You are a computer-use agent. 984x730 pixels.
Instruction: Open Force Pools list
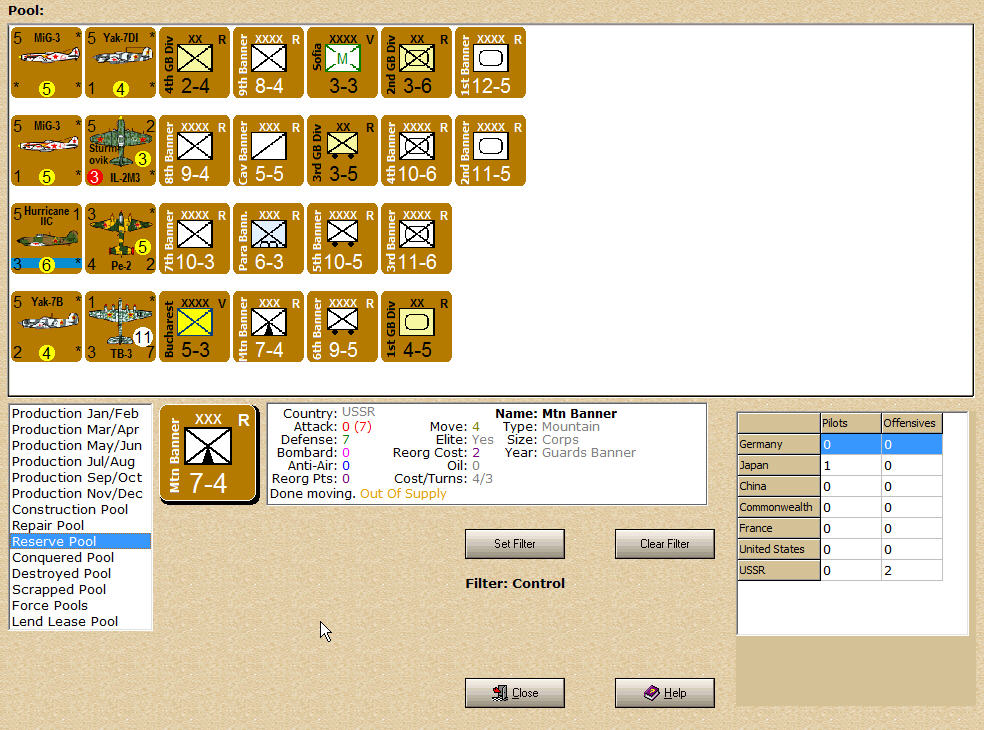click(80, 606)
